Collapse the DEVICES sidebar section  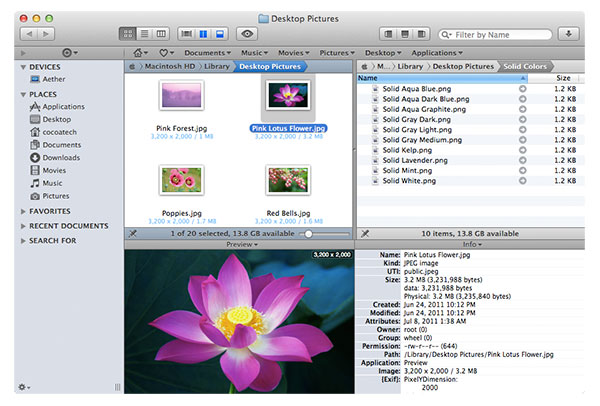(x=23, y=67)
